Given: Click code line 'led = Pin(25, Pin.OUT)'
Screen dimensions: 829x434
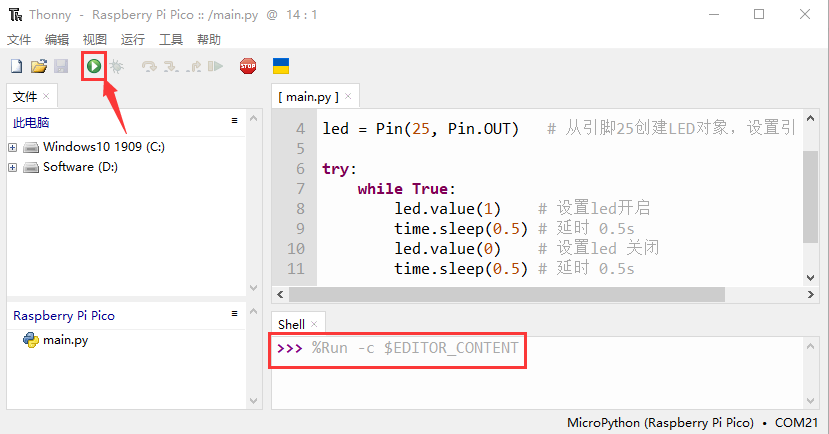Looking at the screenshot, I should (421, 129).
